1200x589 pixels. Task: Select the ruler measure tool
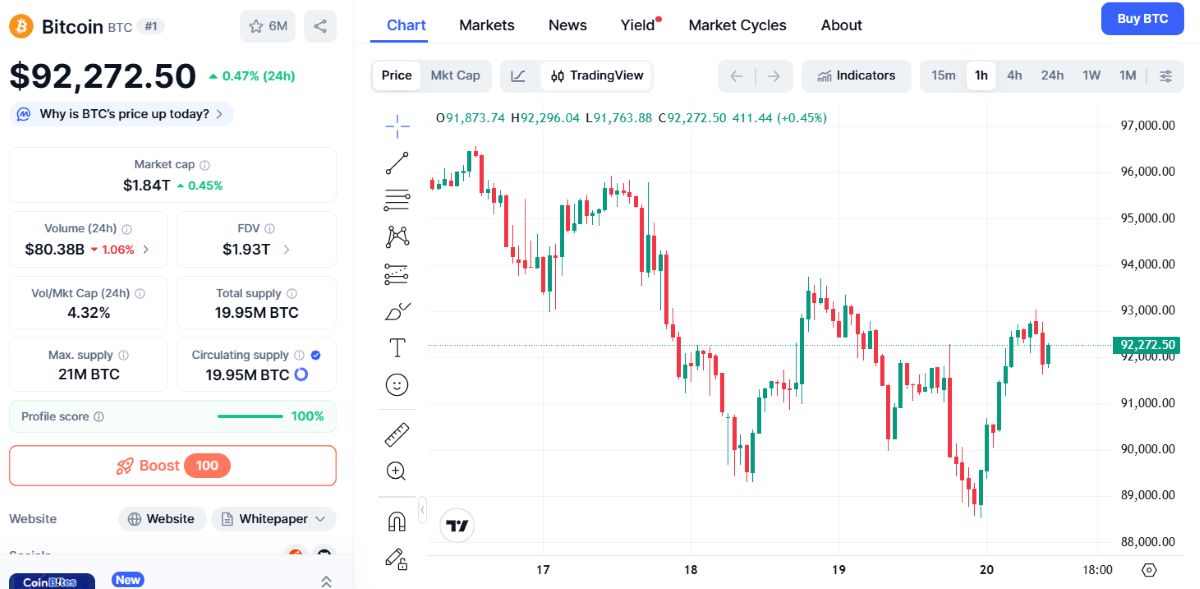tap(397, 434)
